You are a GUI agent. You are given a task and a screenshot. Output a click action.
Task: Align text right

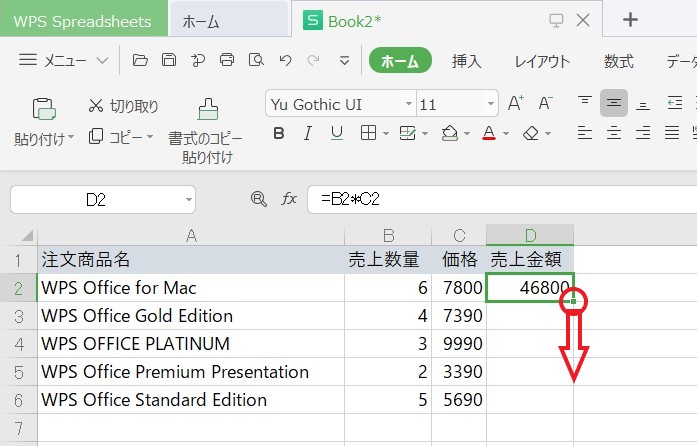tap(643, 133)
